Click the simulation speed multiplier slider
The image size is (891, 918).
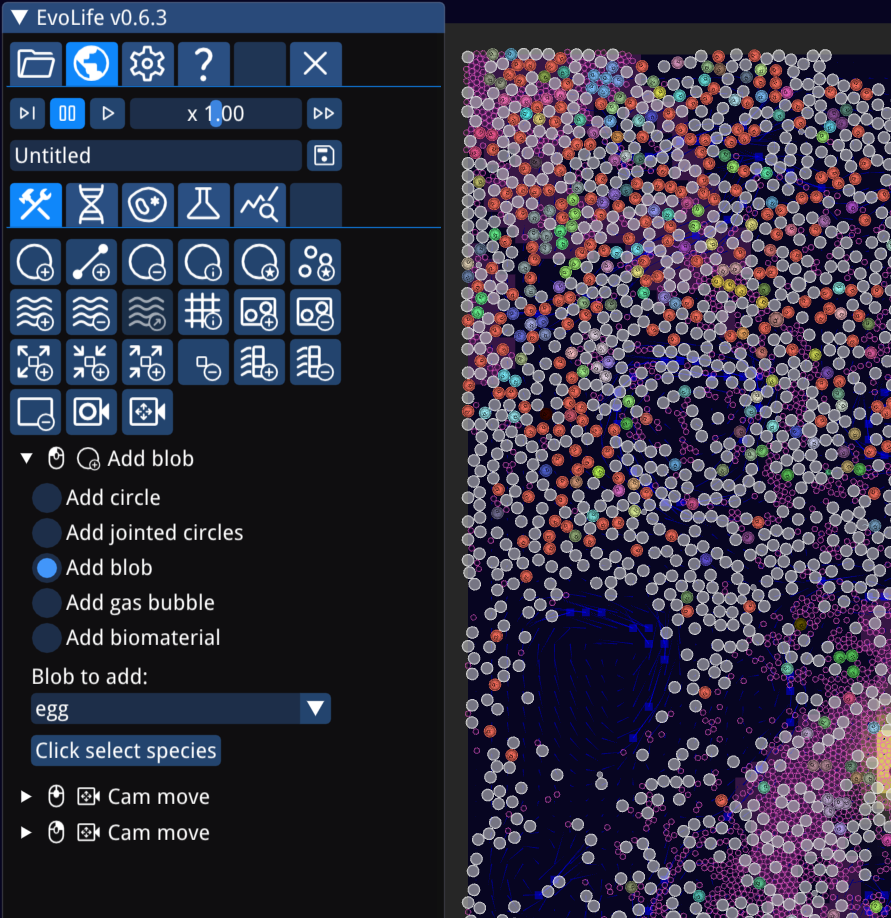pos(215,114)
